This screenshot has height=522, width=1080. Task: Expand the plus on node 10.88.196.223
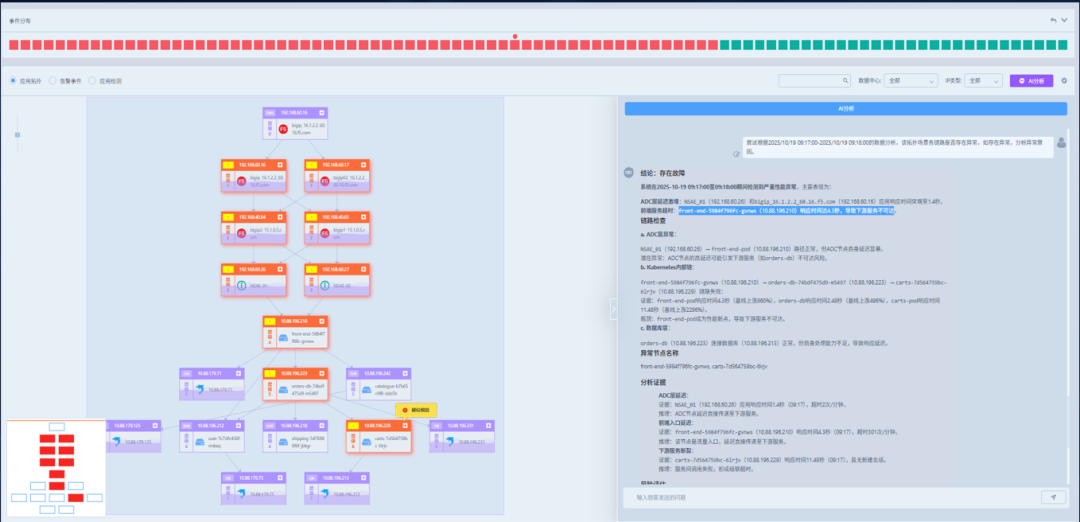pyautogui.click(x=322, y=373)
